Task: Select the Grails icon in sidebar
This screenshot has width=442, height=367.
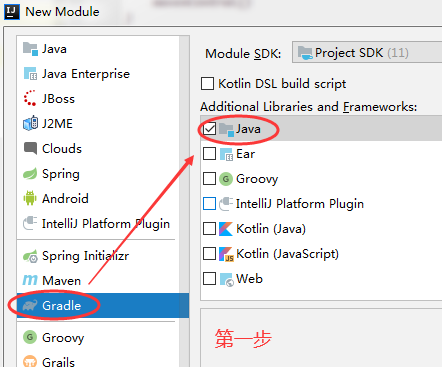Action: tap(30, 361)
